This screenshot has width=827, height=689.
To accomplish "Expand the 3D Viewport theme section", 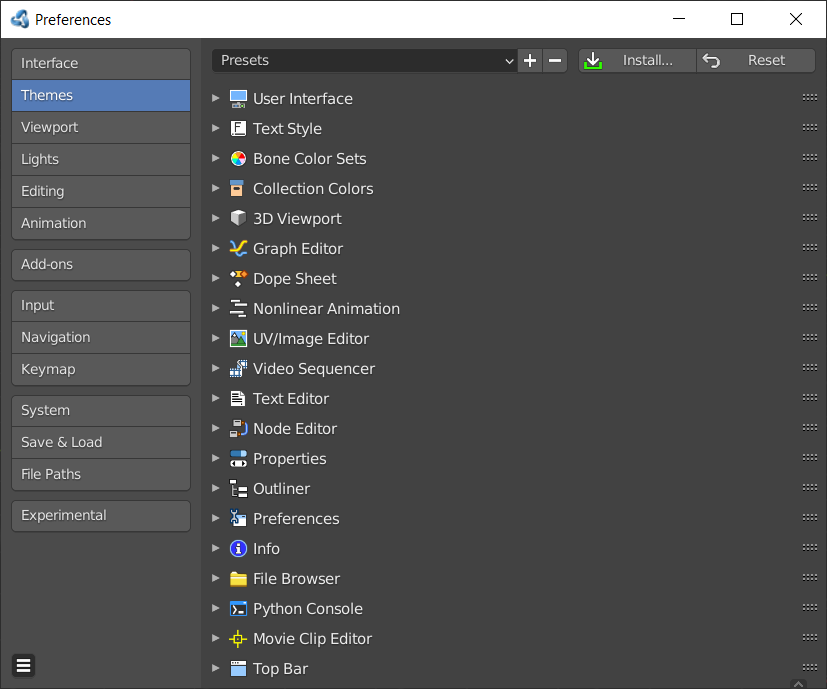I will [215, 218].
